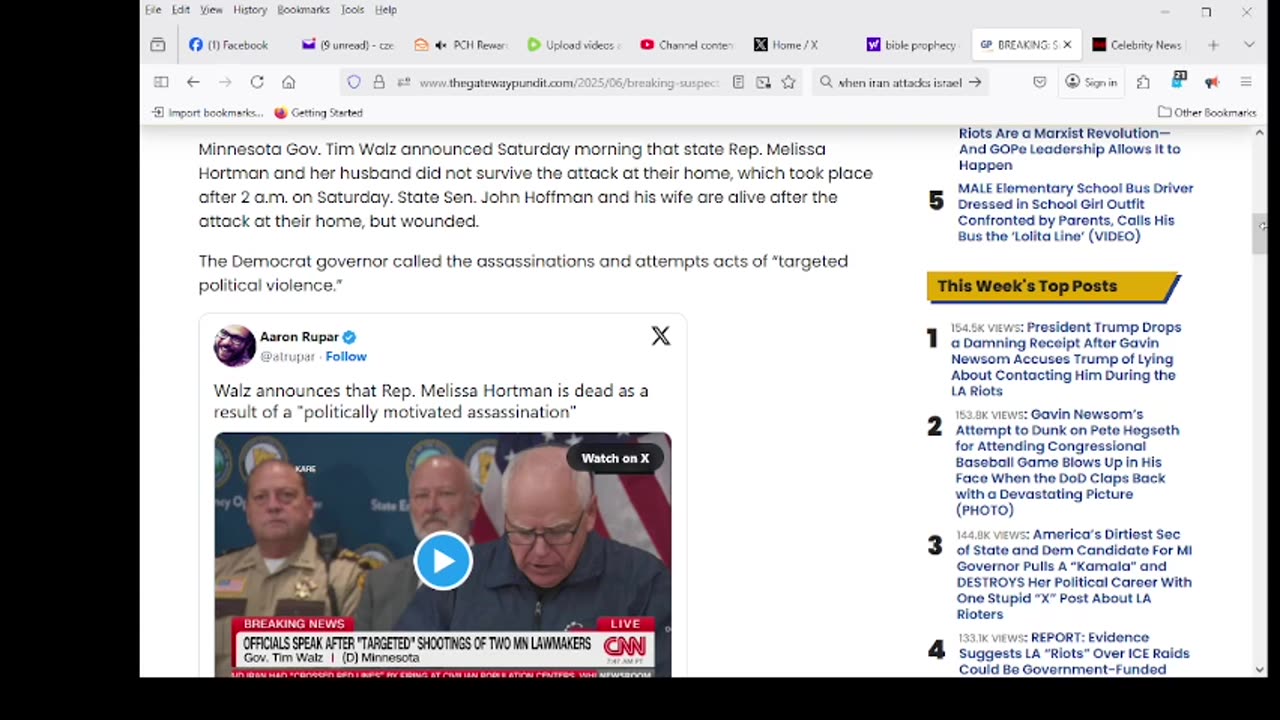The image size is (1280, 720).
Task: Click the Aaron Rupar name link
Action: pyautogui.click(x=300, y=337)
